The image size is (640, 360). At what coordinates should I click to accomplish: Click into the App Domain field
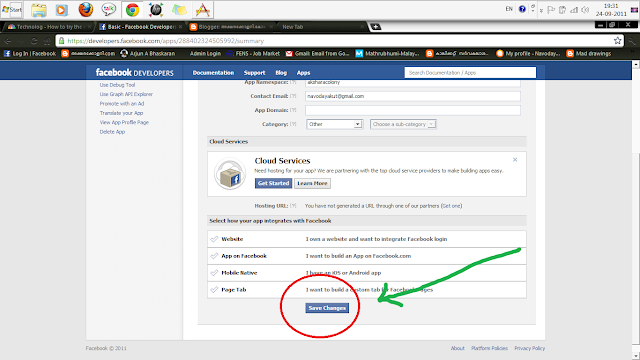413,110
